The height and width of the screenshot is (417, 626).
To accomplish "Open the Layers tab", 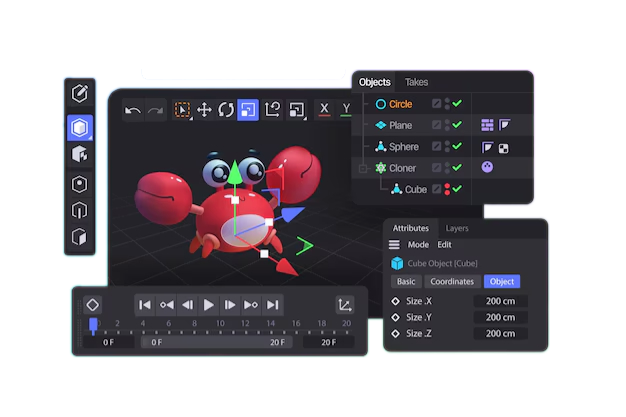I will 457,228.
